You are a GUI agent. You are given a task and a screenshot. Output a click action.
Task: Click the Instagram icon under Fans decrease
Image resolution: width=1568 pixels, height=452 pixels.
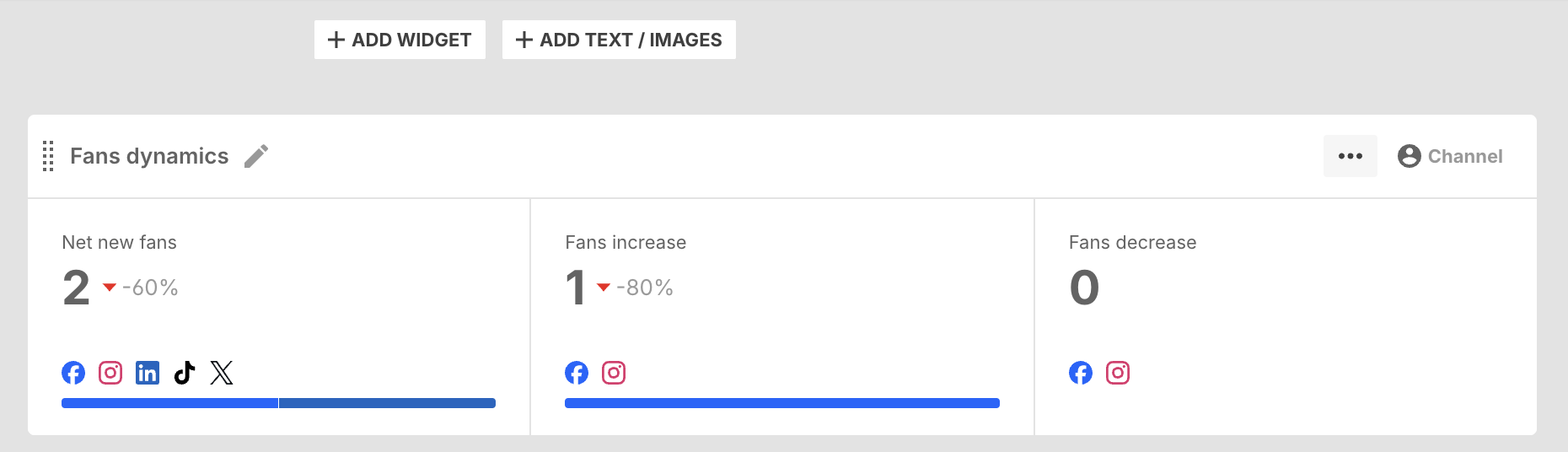[1118, 373]
